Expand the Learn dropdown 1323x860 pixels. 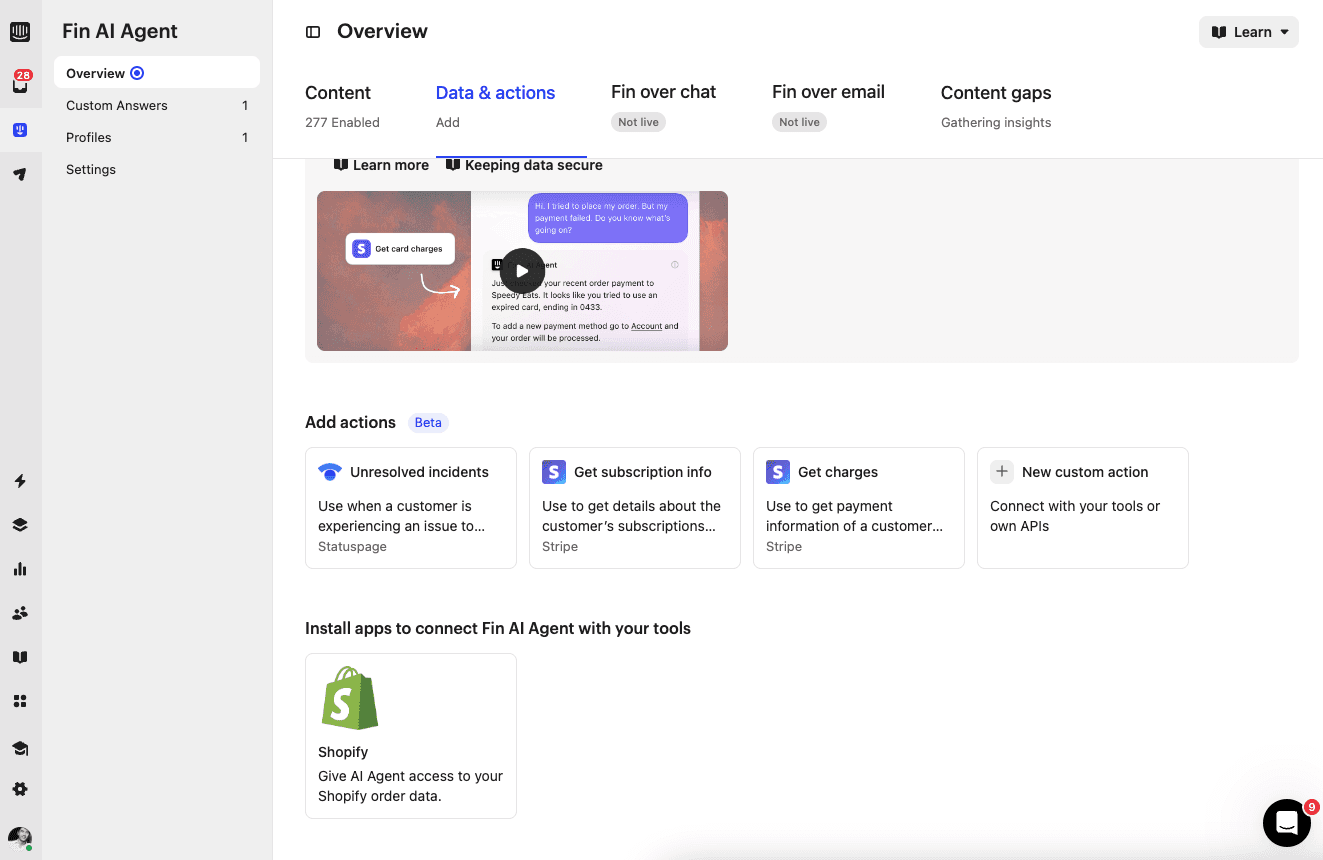coord(1248,32)
